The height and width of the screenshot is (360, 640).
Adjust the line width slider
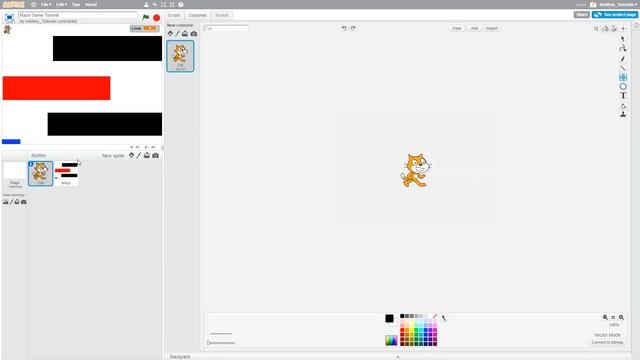click(222, 343)
